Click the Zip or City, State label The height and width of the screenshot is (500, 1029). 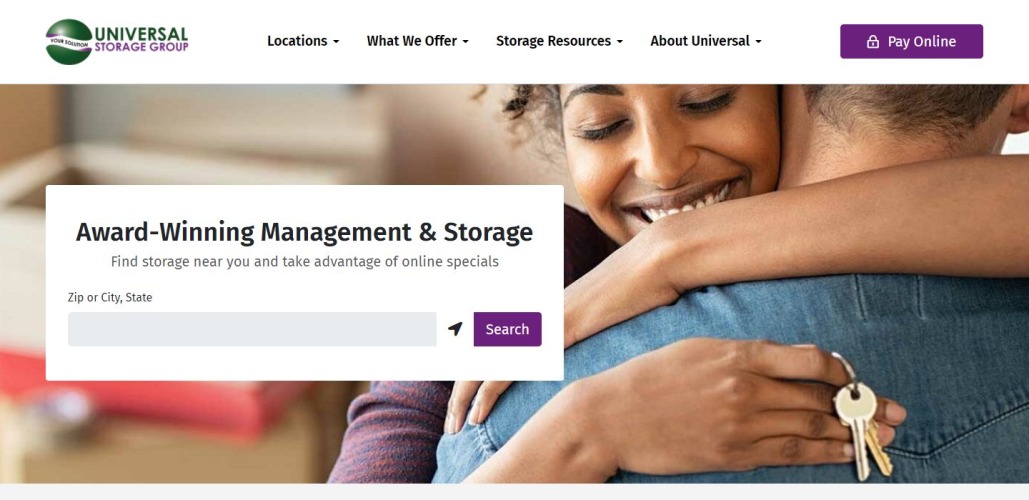pyautogui.click(x=110, y=297)
